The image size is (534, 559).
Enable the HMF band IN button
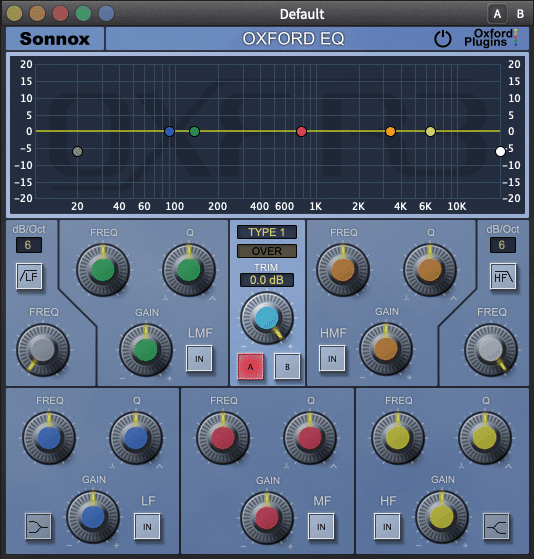(x=332, y=359)
